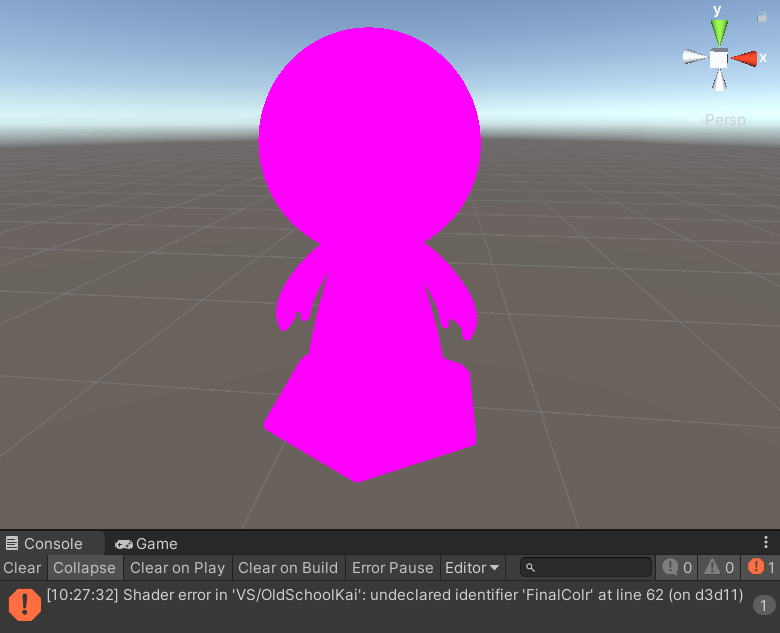The height and width of the screenshot is (633, 780).
Task: Toggle Clear on Build option
Action: (288, 568)
